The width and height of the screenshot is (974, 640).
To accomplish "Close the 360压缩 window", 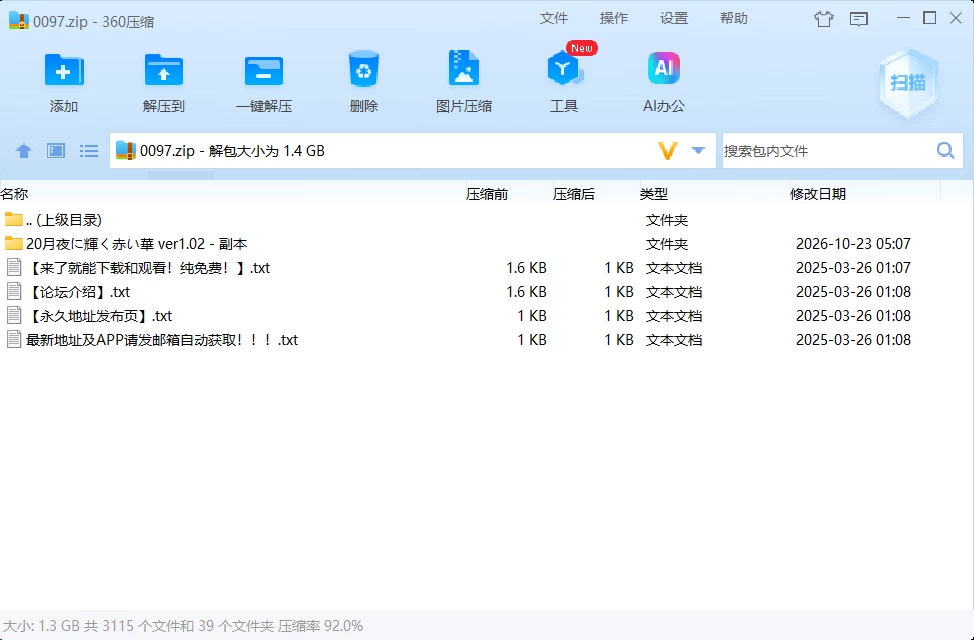I will [956, 18].
